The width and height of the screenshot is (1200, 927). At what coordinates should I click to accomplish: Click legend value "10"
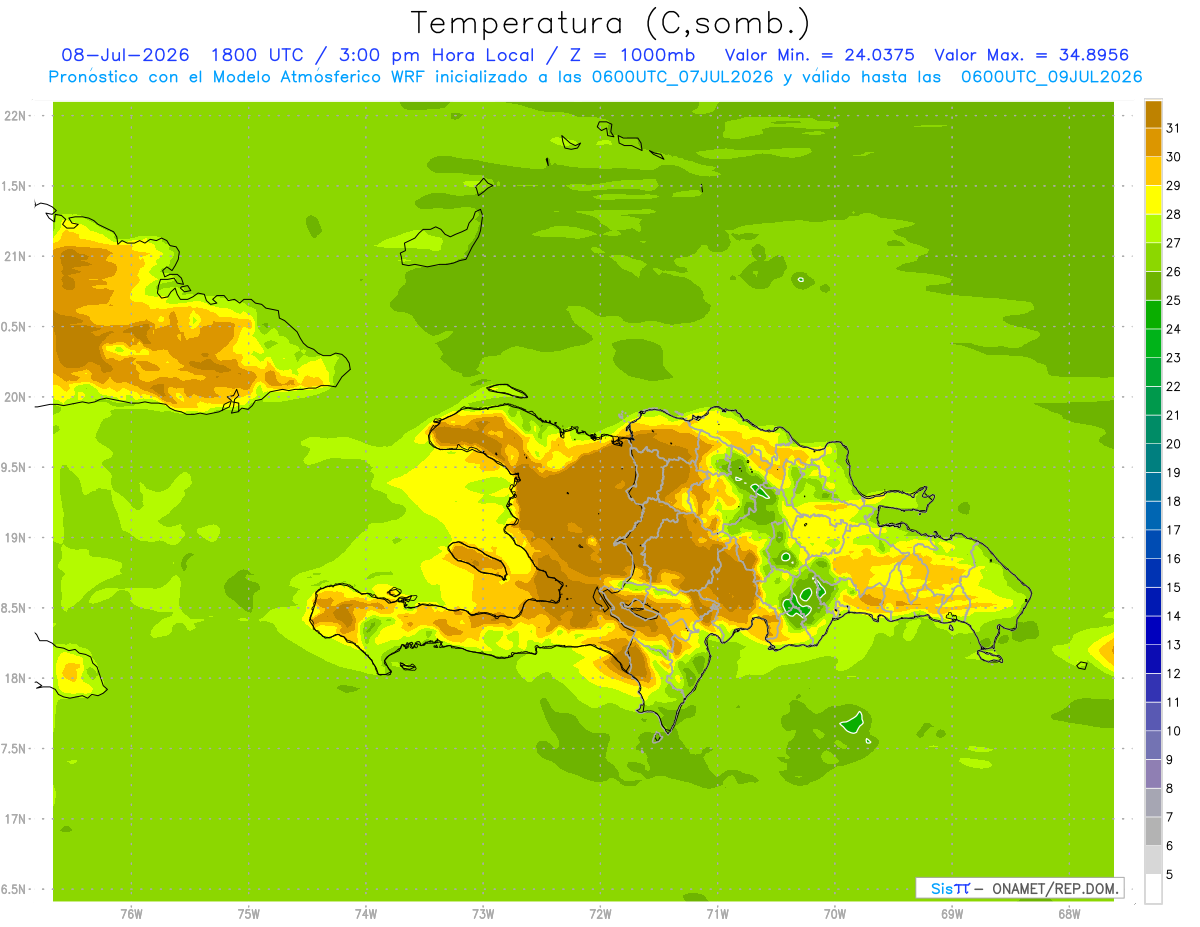tap(1173, 731)
